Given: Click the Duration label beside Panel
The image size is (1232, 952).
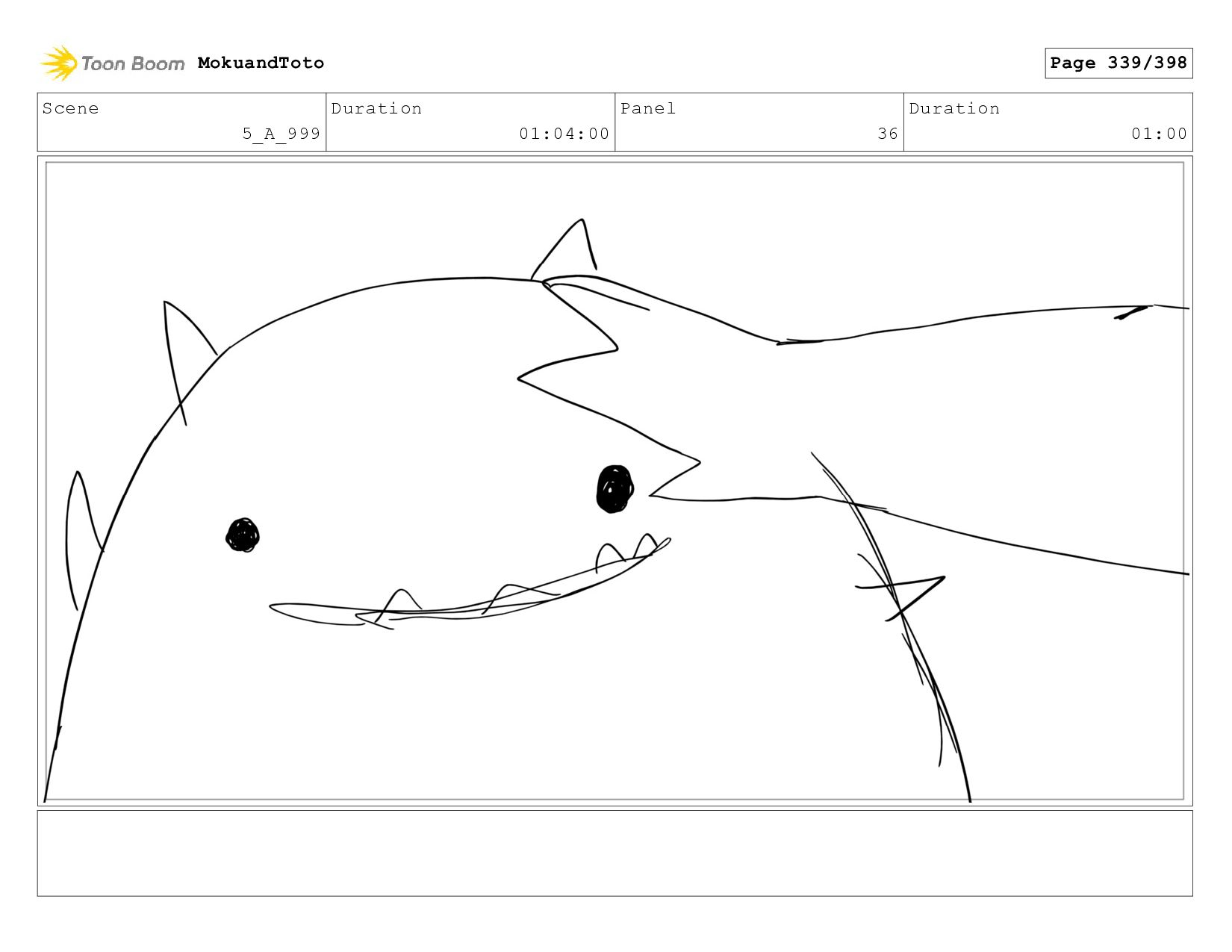Looking at the screenshot, I should (954, 108).
